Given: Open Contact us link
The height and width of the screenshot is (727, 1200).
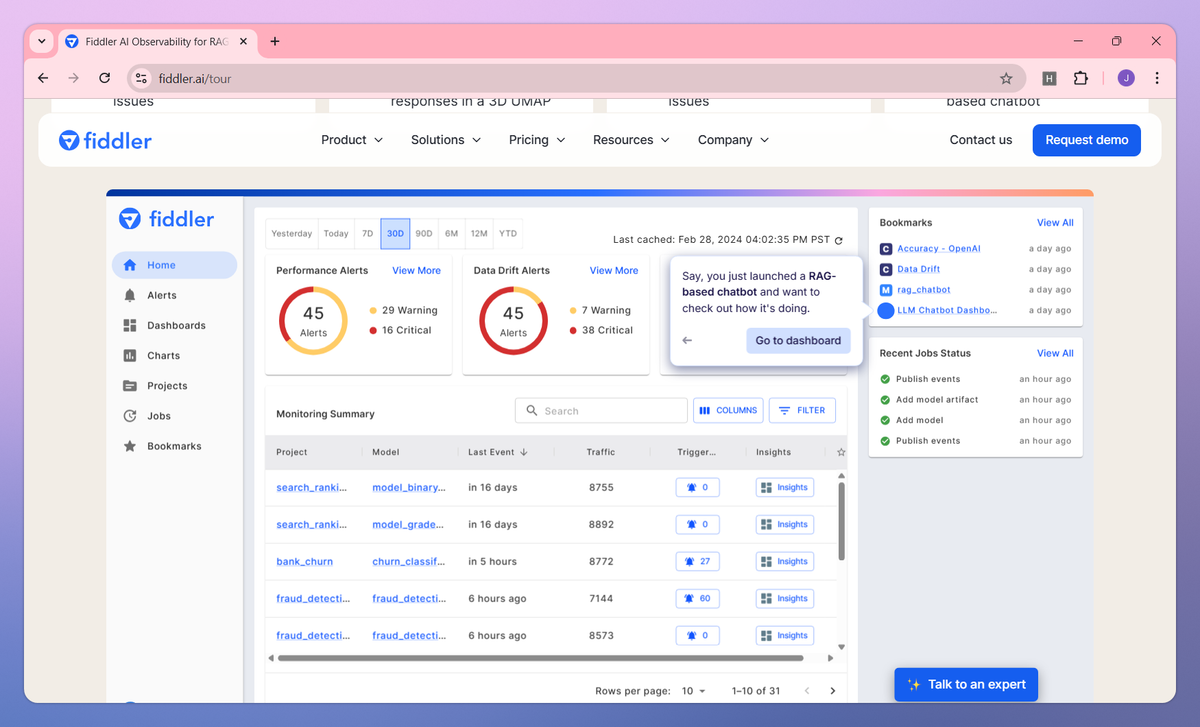Looking at the screenshot, I should [x=980, y=140].
